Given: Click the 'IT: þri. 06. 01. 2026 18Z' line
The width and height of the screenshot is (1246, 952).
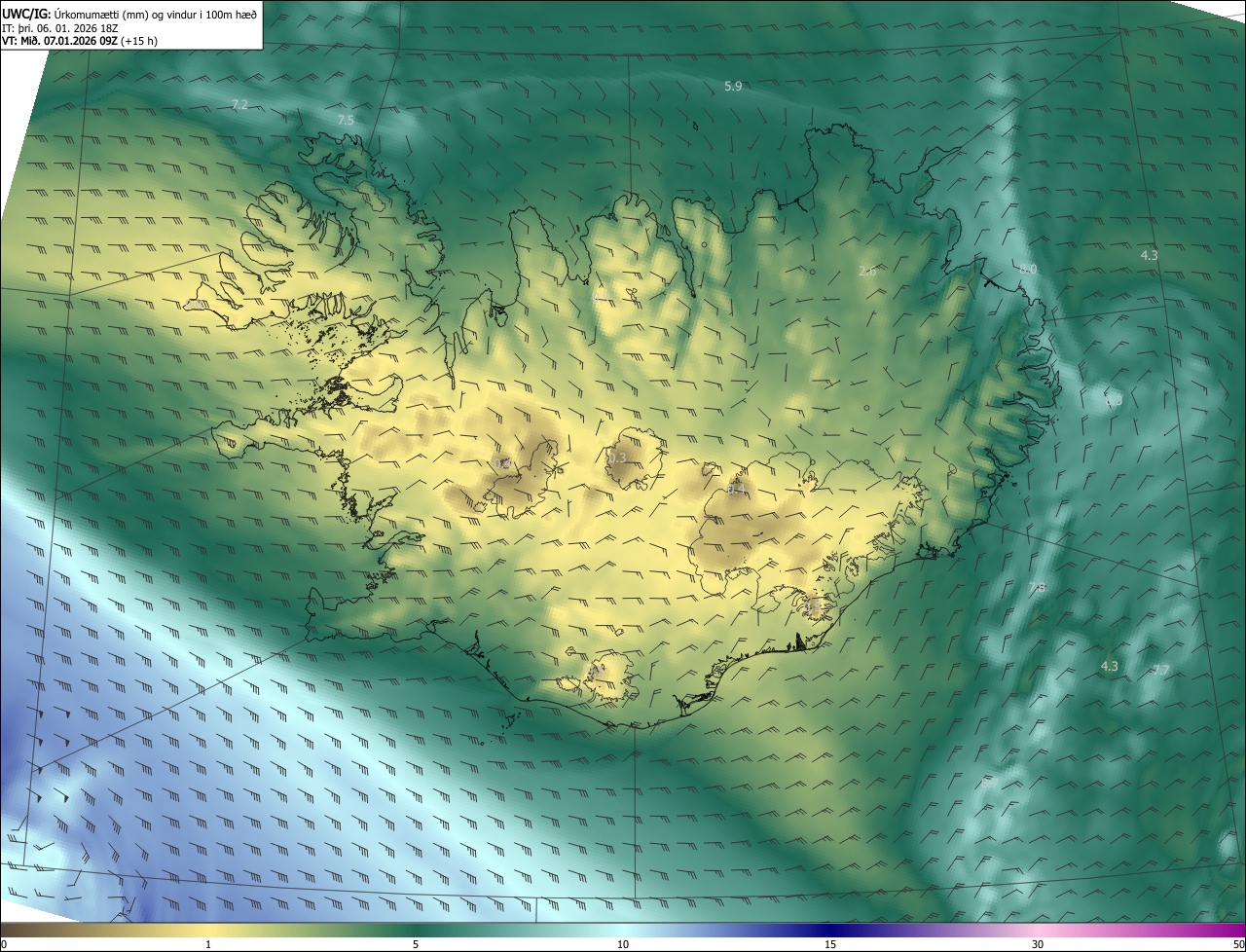Looking at the screenshot, I should [62, 28].
